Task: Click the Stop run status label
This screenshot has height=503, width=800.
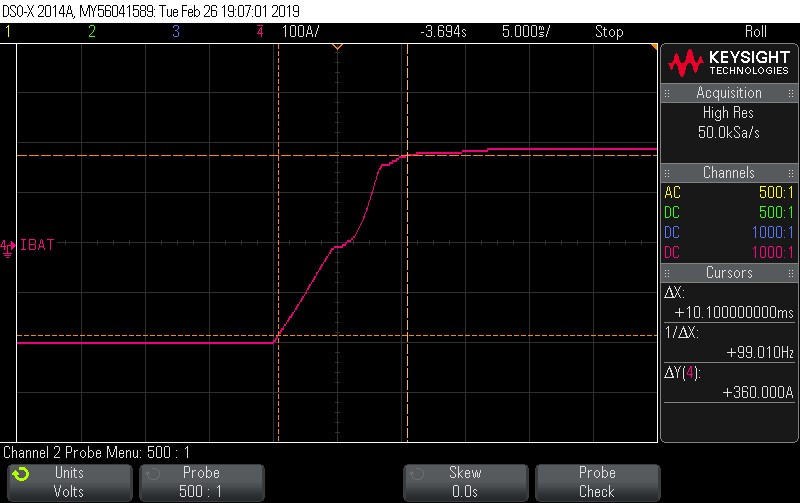Action: pos(609,32)
